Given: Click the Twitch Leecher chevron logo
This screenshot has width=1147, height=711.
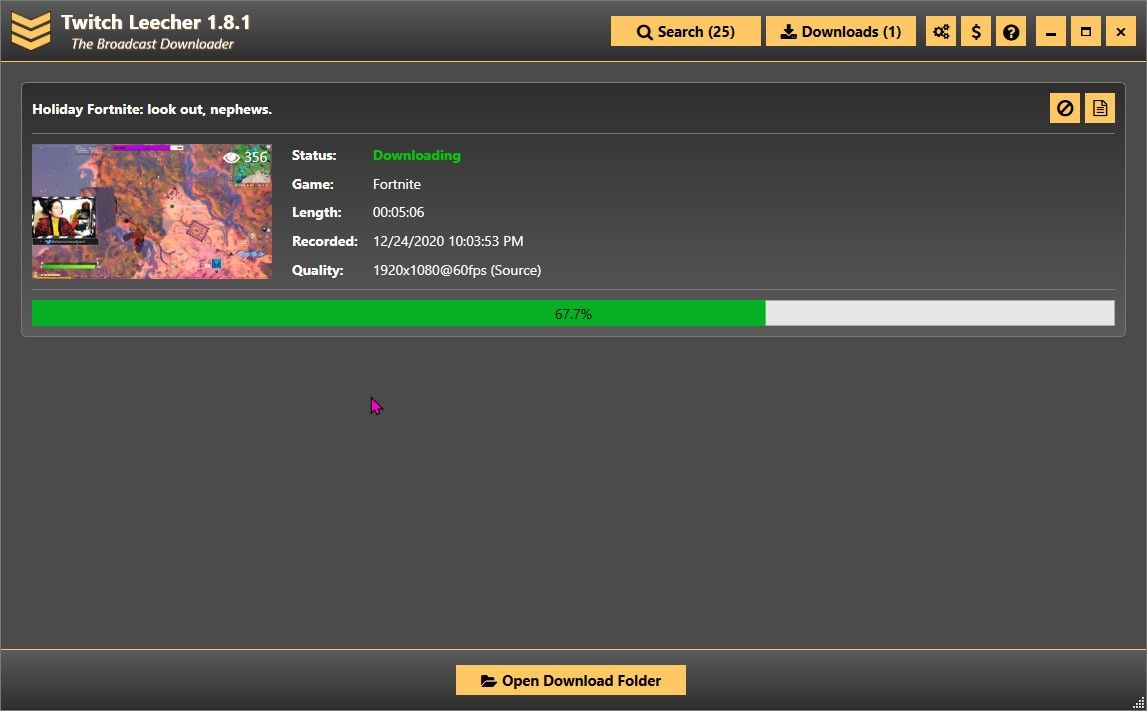Looking at the screenshot, I should click(31, 31).
